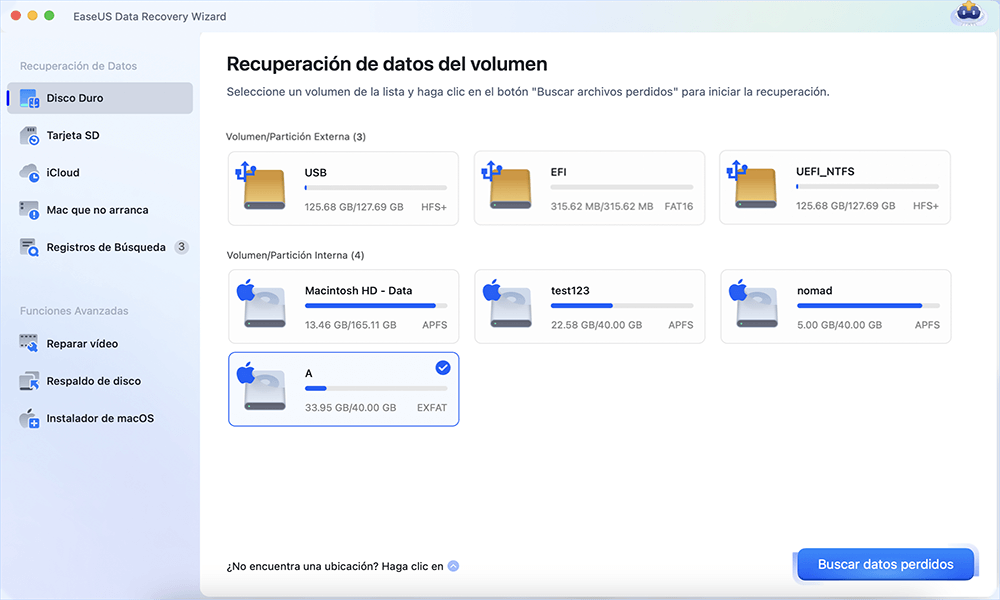Click the USB volume usage bar

[376, 188]
